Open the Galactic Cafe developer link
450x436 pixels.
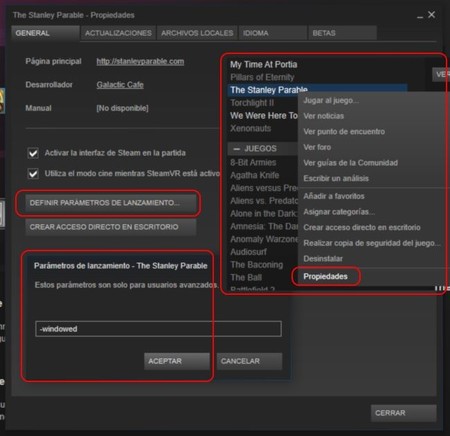tap(120, 85)
